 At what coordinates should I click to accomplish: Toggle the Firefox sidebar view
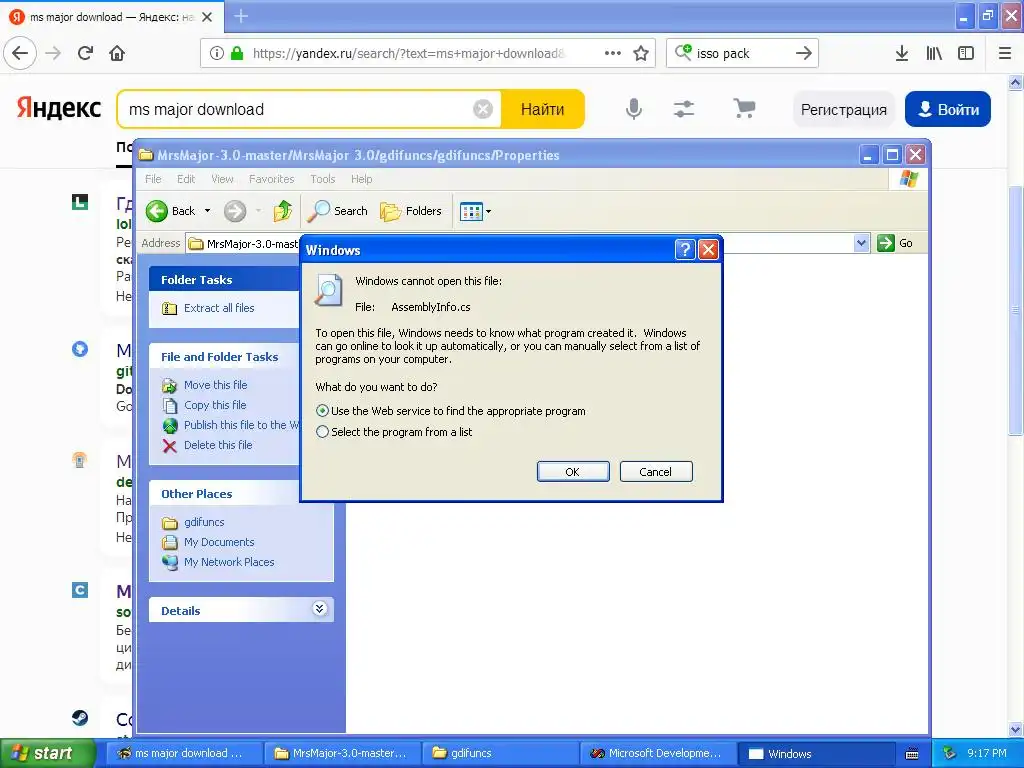click(x=966, y=53)
